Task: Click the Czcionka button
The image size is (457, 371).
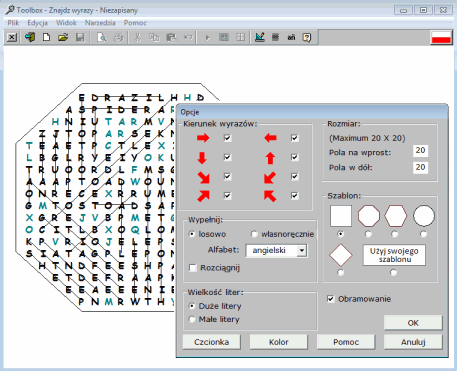Action: coord(212,342)
